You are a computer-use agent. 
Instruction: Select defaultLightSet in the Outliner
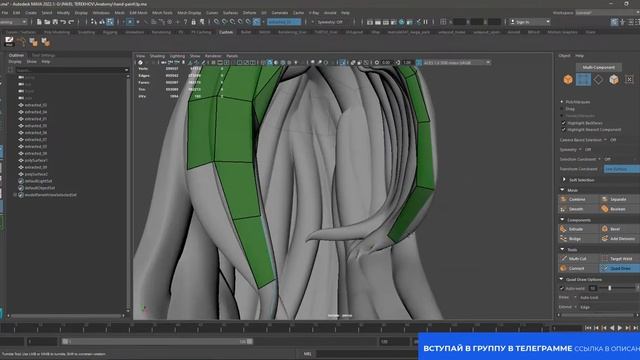[38, 181]
